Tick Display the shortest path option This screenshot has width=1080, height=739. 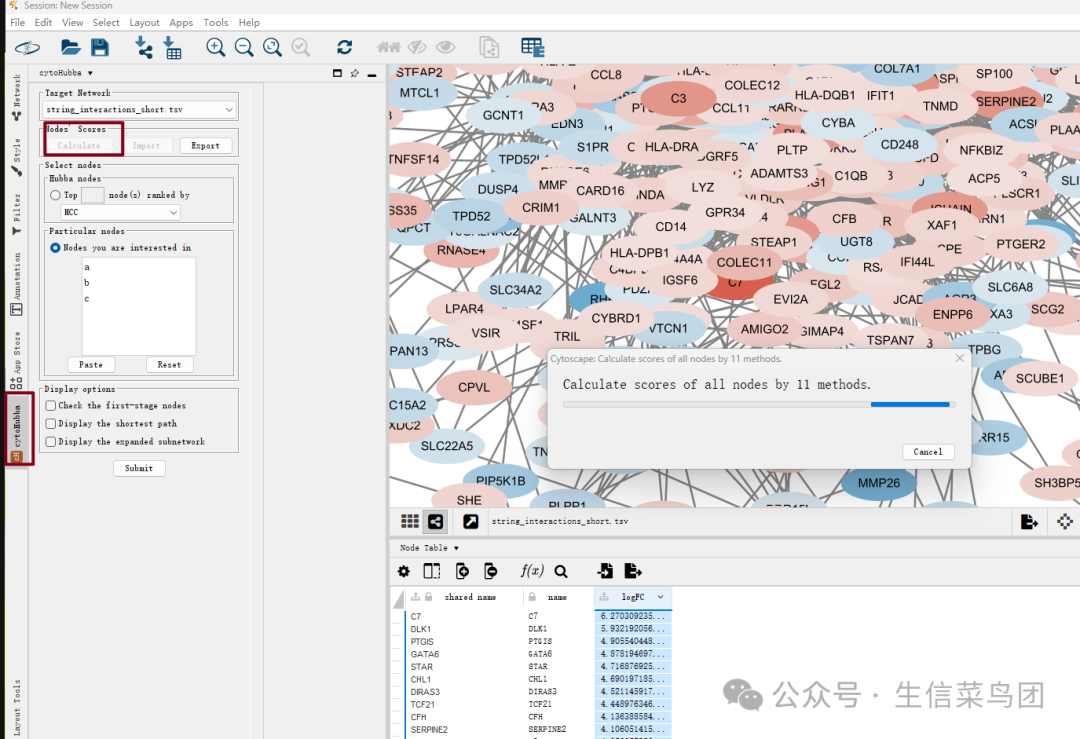(51, 424)
